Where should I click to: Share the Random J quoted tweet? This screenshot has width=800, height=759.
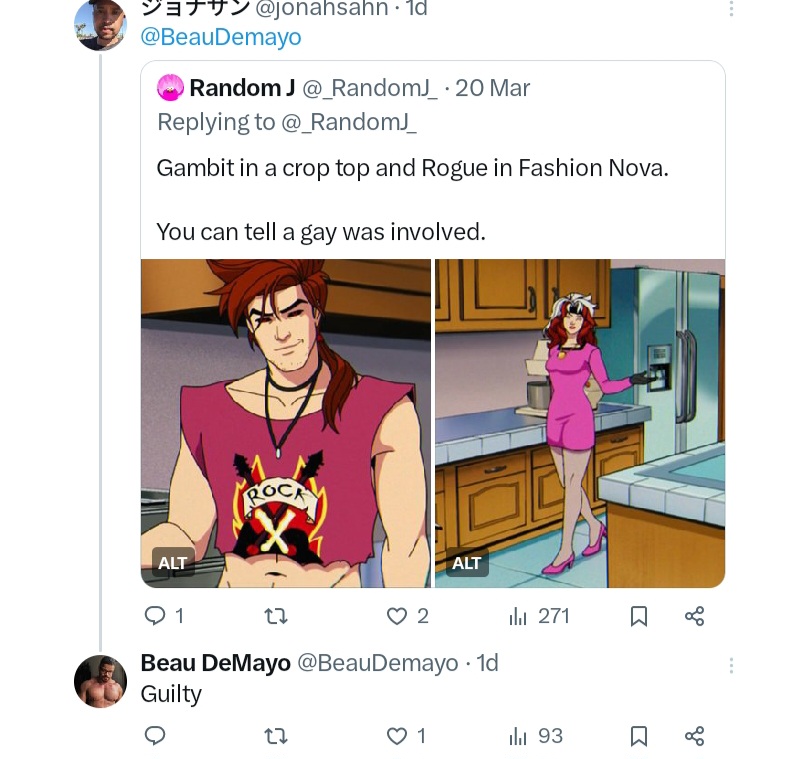click(695, 616)
